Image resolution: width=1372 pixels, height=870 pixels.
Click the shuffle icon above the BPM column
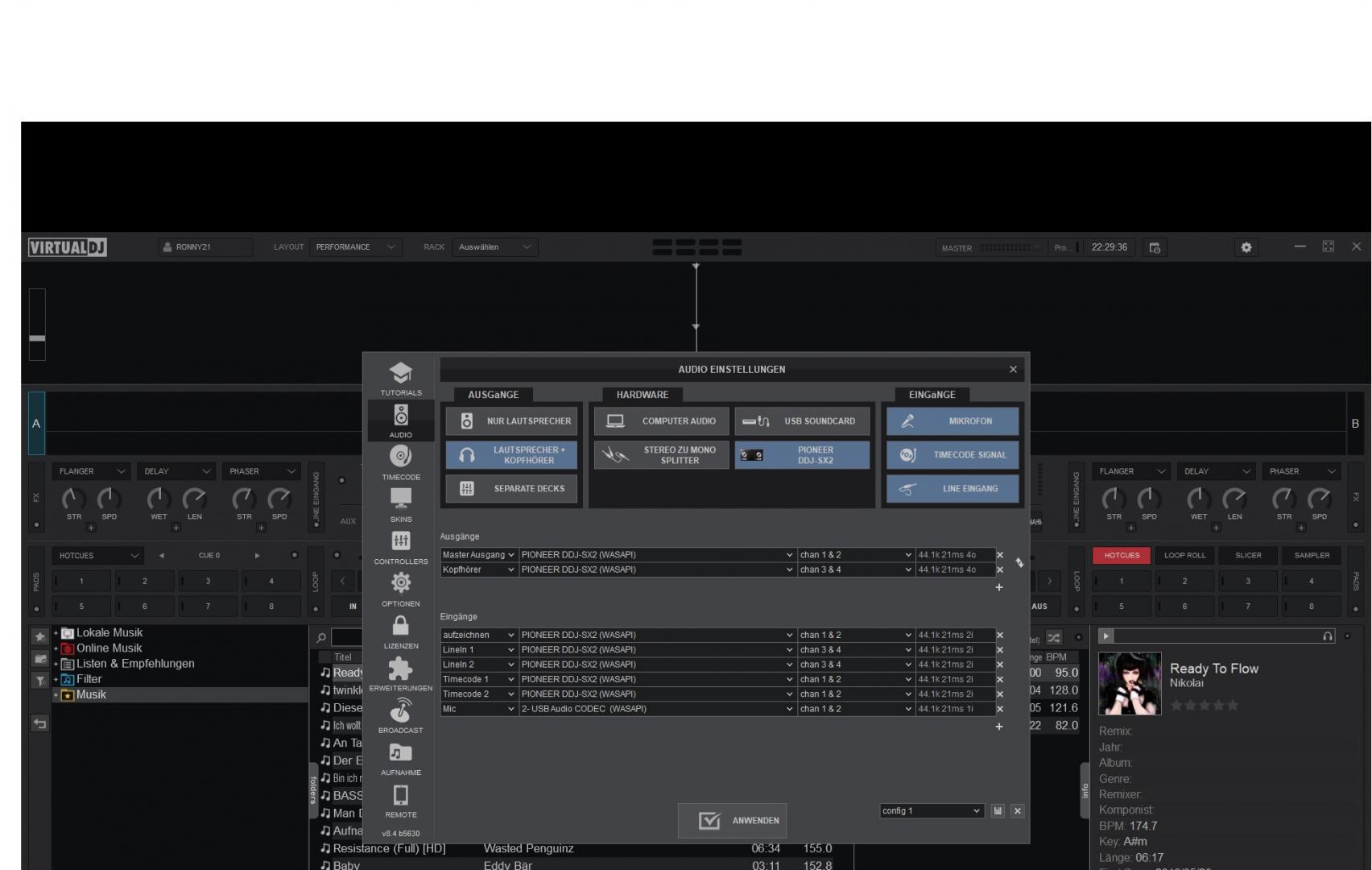(1054, 638)
